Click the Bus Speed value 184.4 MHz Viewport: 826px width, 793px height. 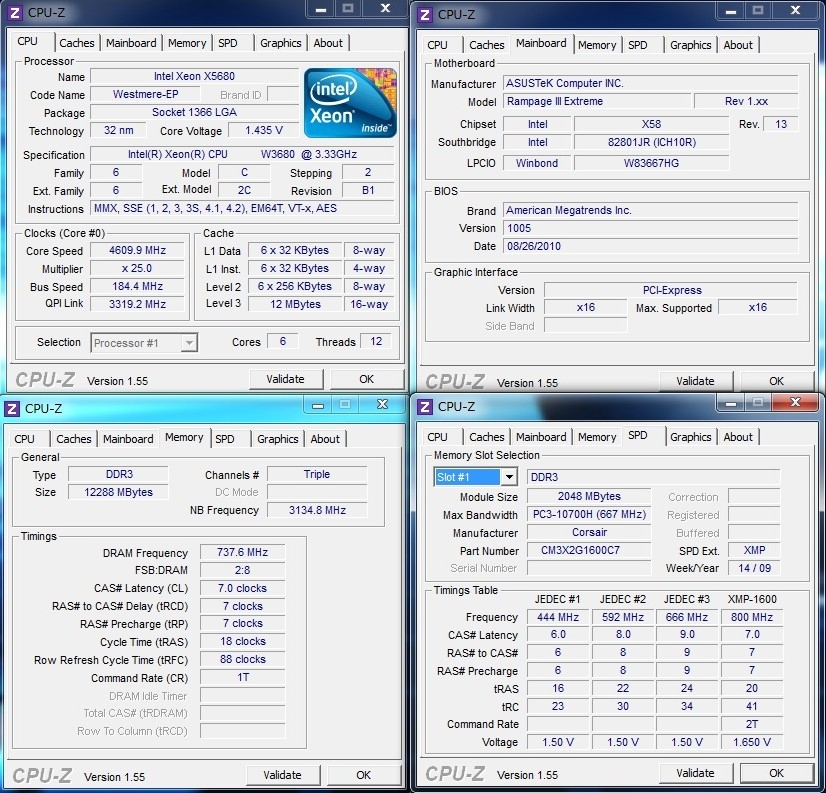(137, 286)
